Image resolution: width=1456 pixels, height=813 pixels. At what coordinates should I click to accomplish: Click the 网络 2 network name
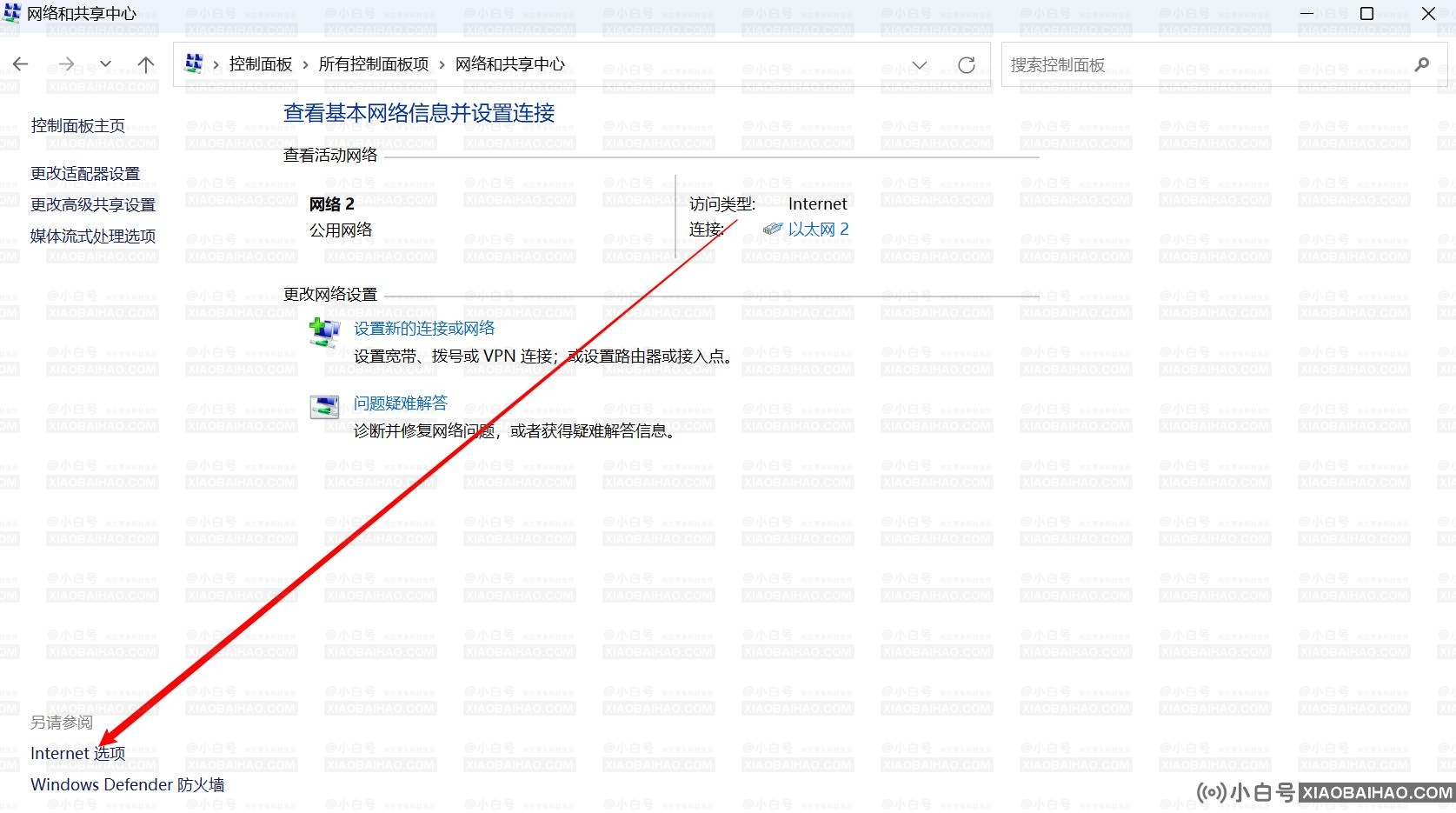(332, 205)
